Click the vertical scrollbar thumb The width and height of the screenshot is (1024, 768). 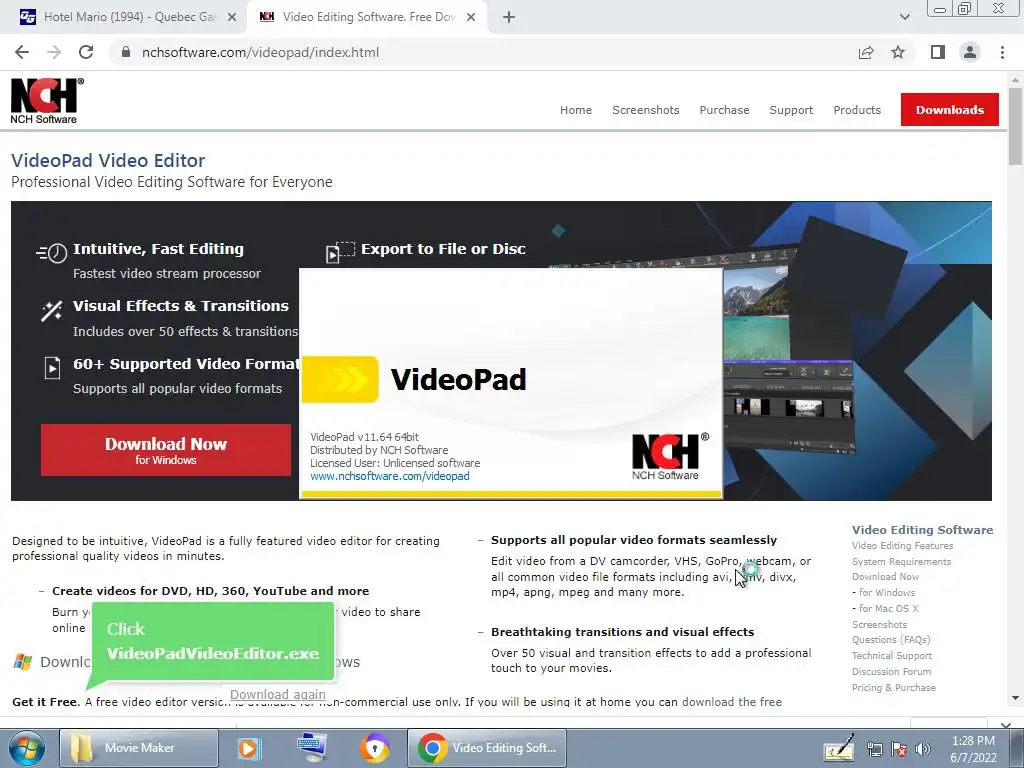click(1015, 125)
